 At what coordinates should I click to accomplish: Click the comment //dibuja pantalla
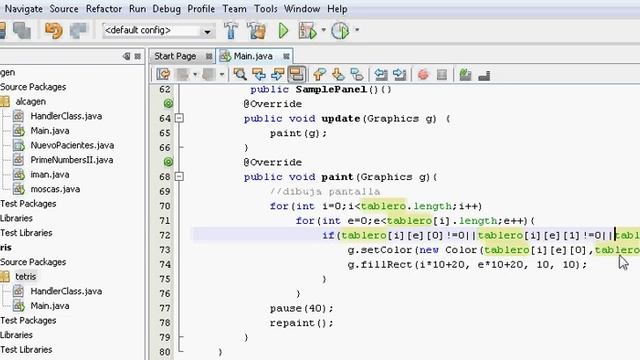coord(325,191)
